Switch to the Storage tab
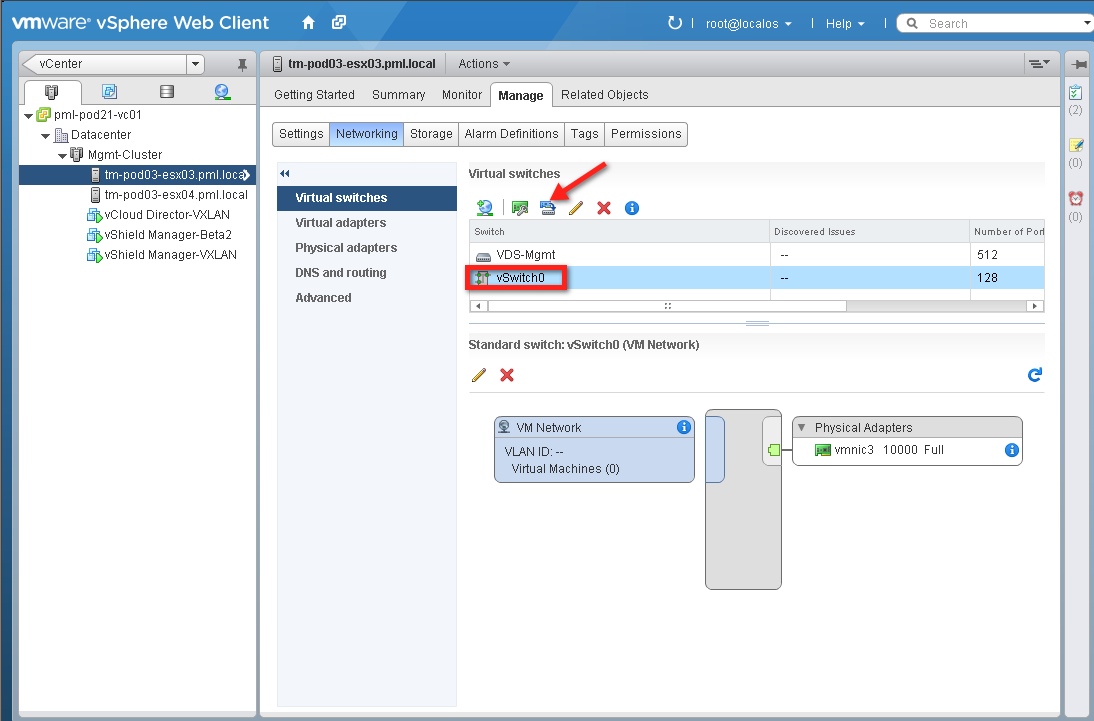 [x=430, y=134]
